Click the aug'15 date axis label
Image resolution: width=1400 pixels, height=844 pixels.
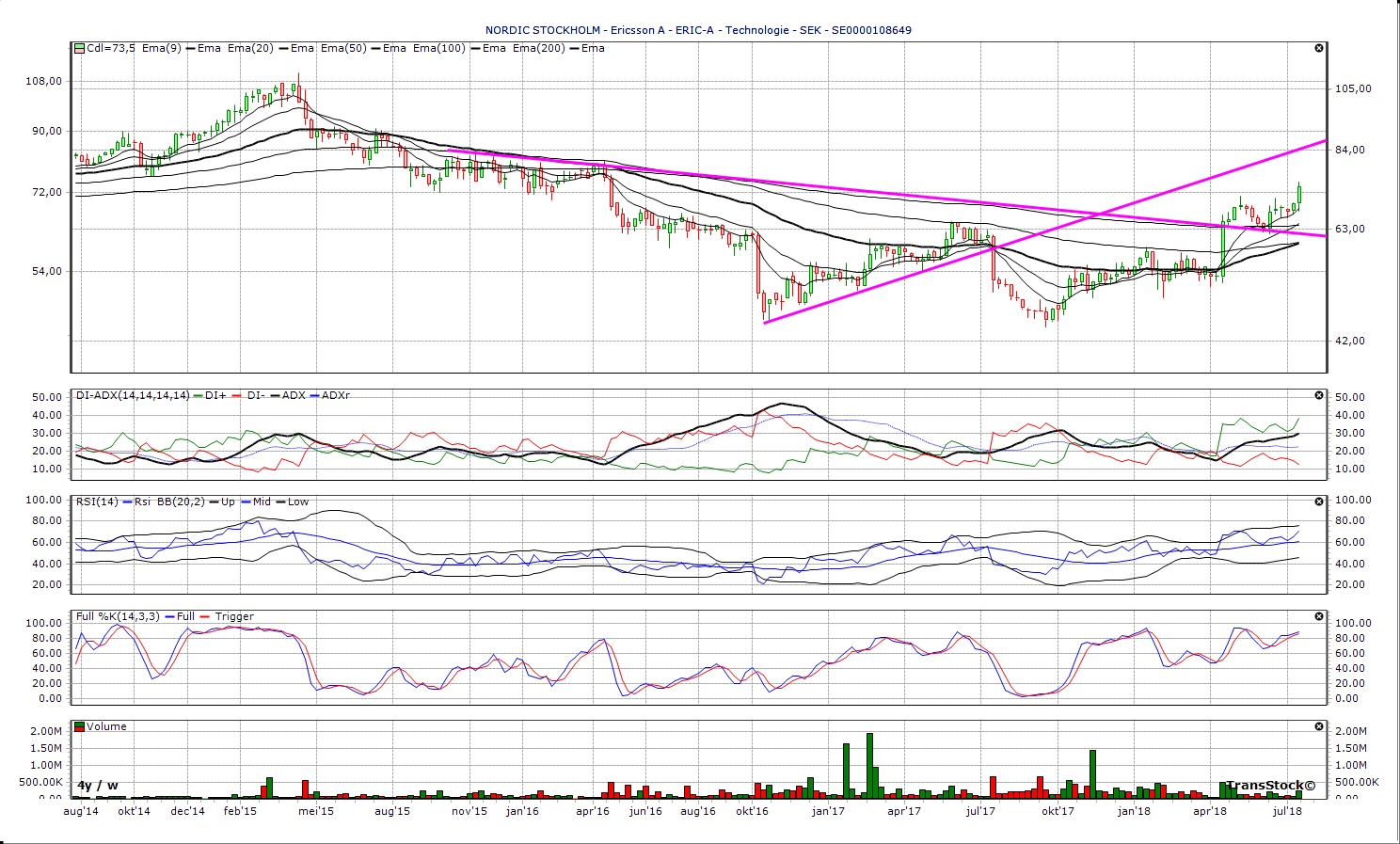point(392,810)
